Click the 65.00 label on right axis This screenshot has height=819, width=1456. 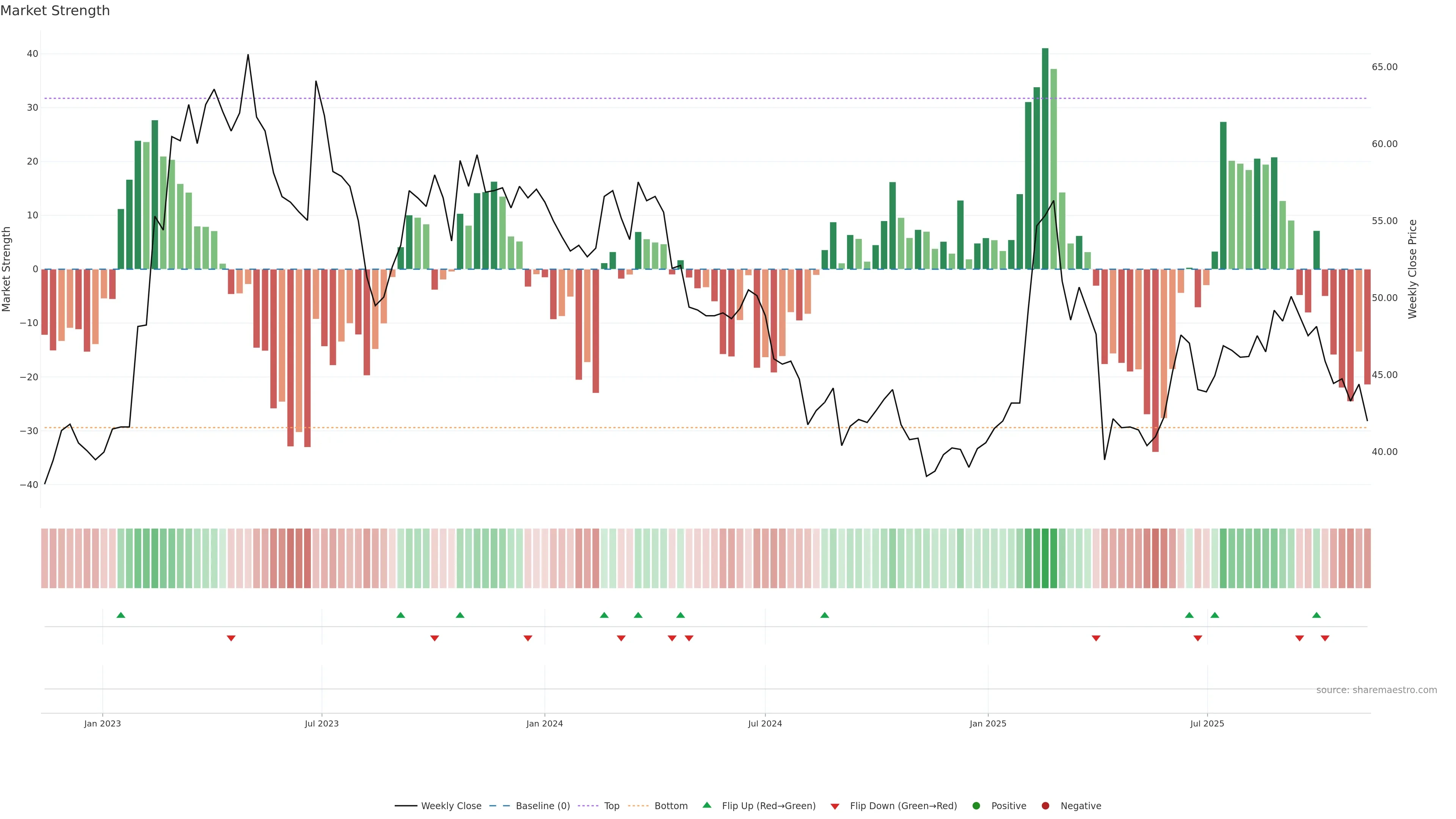pyautogui.click(x=1384, y=67)
